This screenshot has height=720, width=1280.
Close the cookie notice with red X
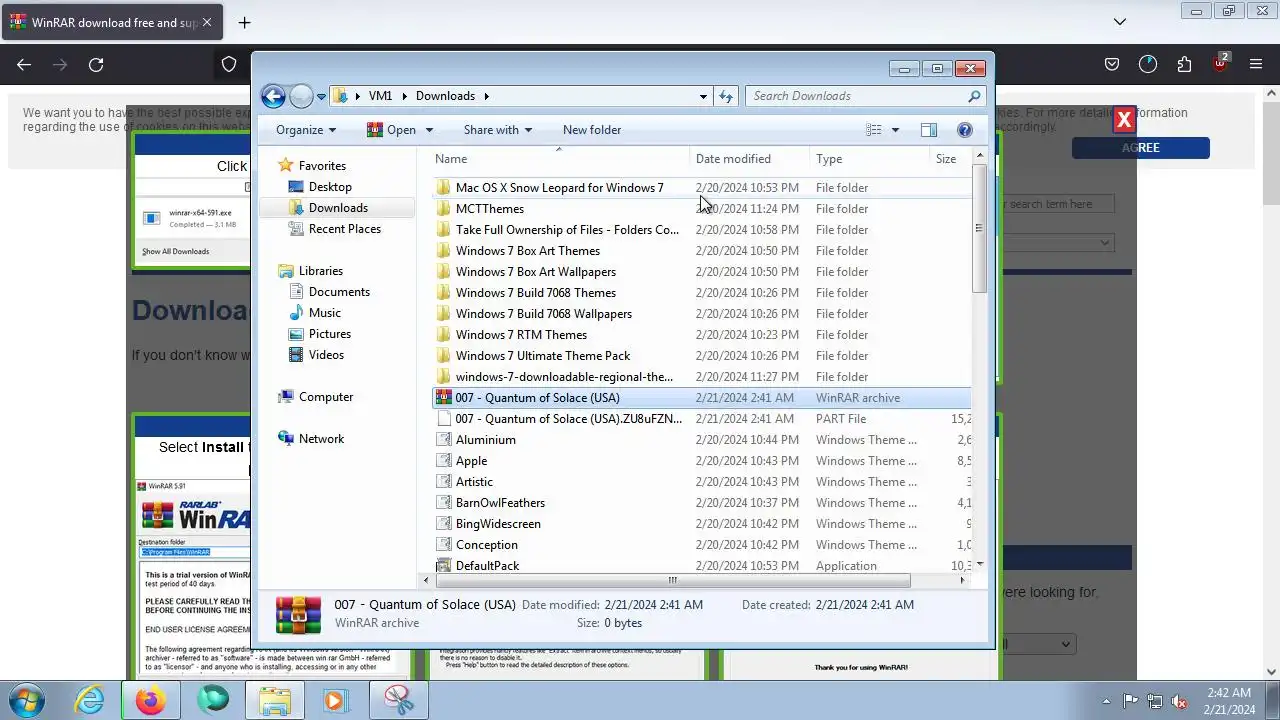tap(1124, 120)
